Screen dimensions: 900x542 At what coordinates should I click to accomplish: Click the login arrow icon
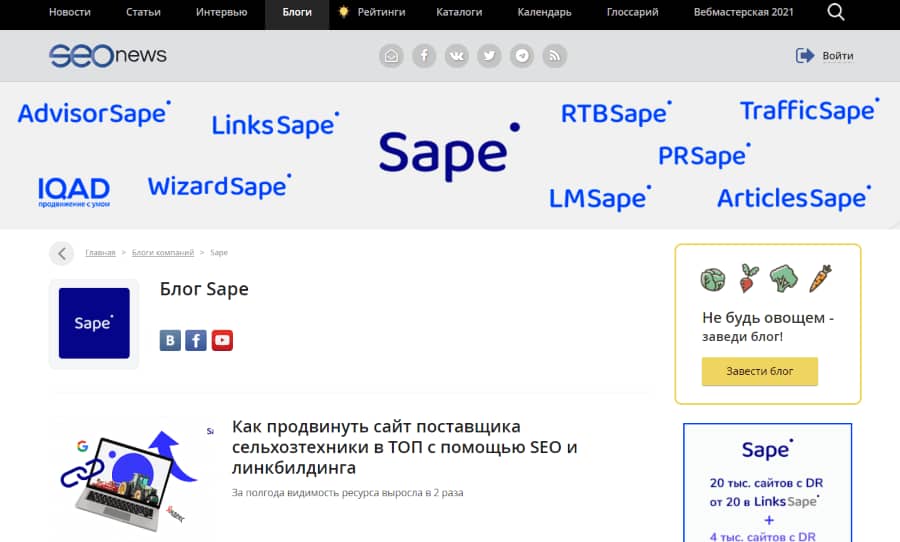coord(805,56)
